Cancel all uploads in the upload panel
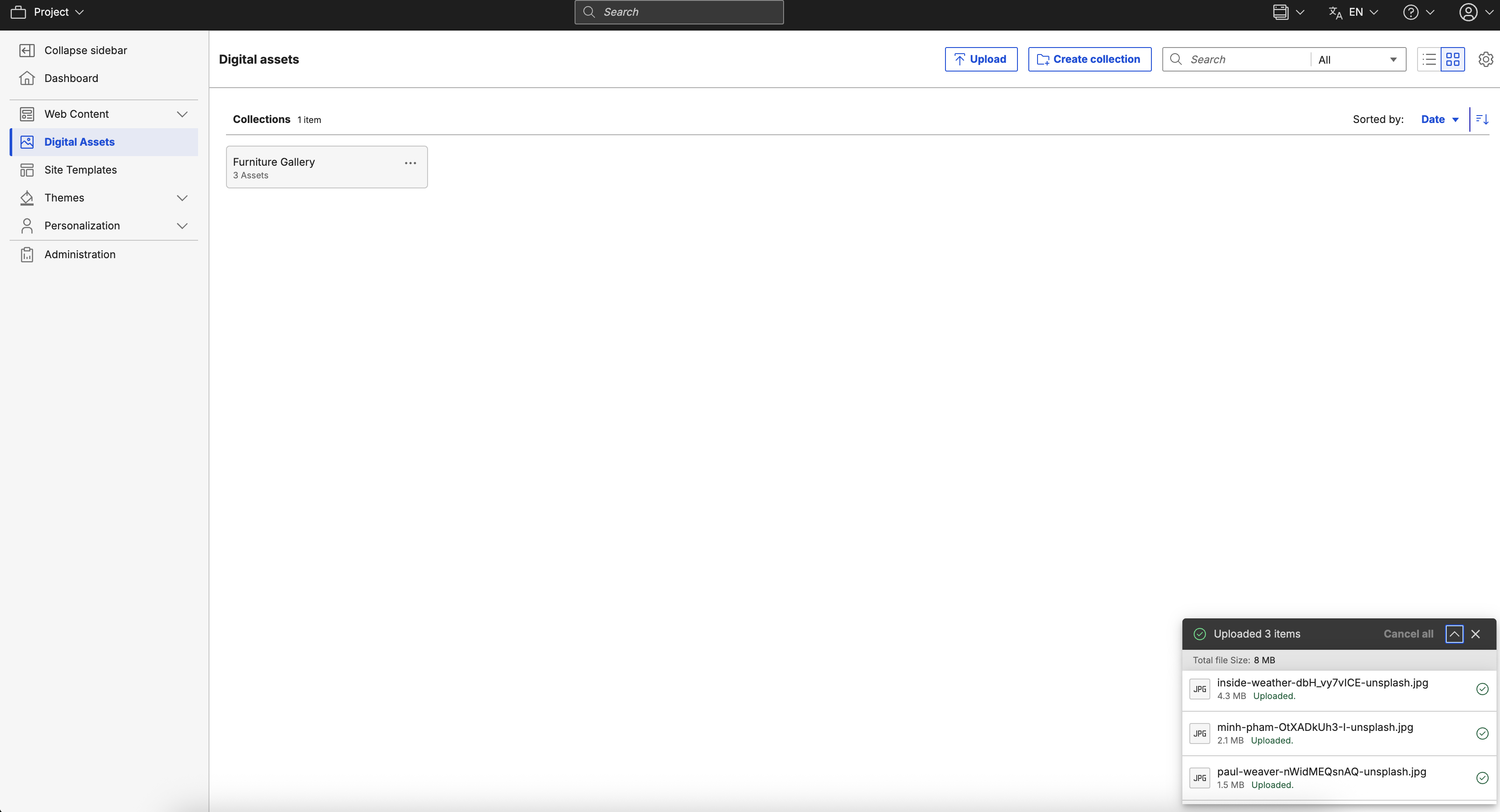Viewport: 1500px width, 812px height. click(x=1408, y=634)
